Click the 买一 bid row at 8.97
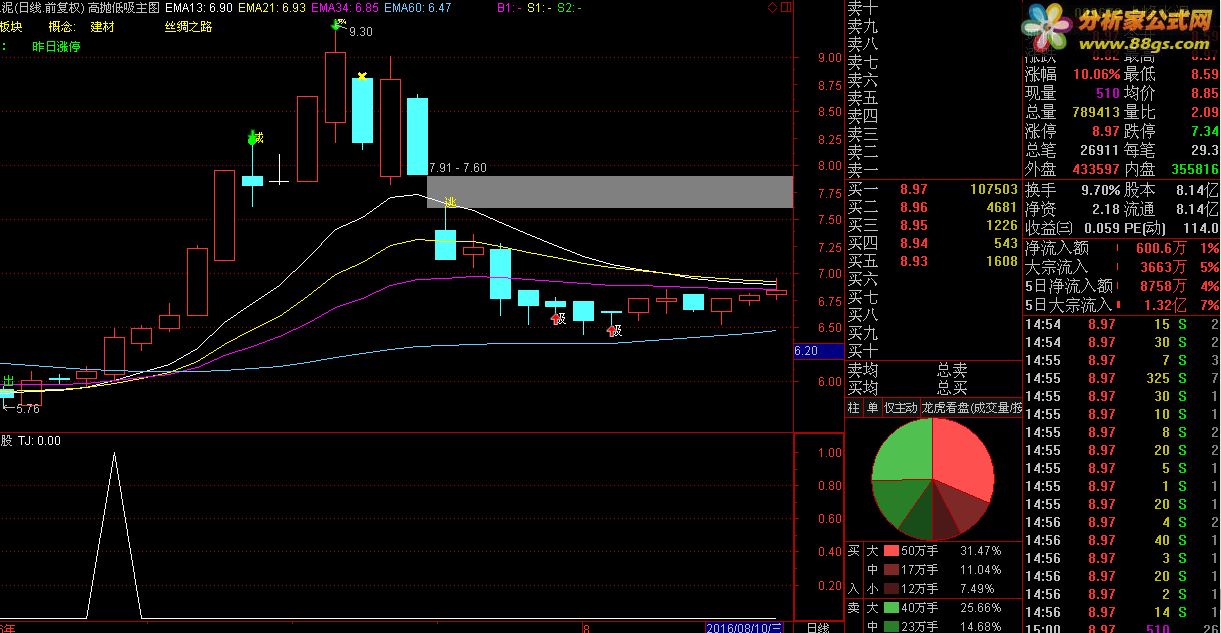The width and height of the screenshot is (1221, 633). tap(933, 189)
